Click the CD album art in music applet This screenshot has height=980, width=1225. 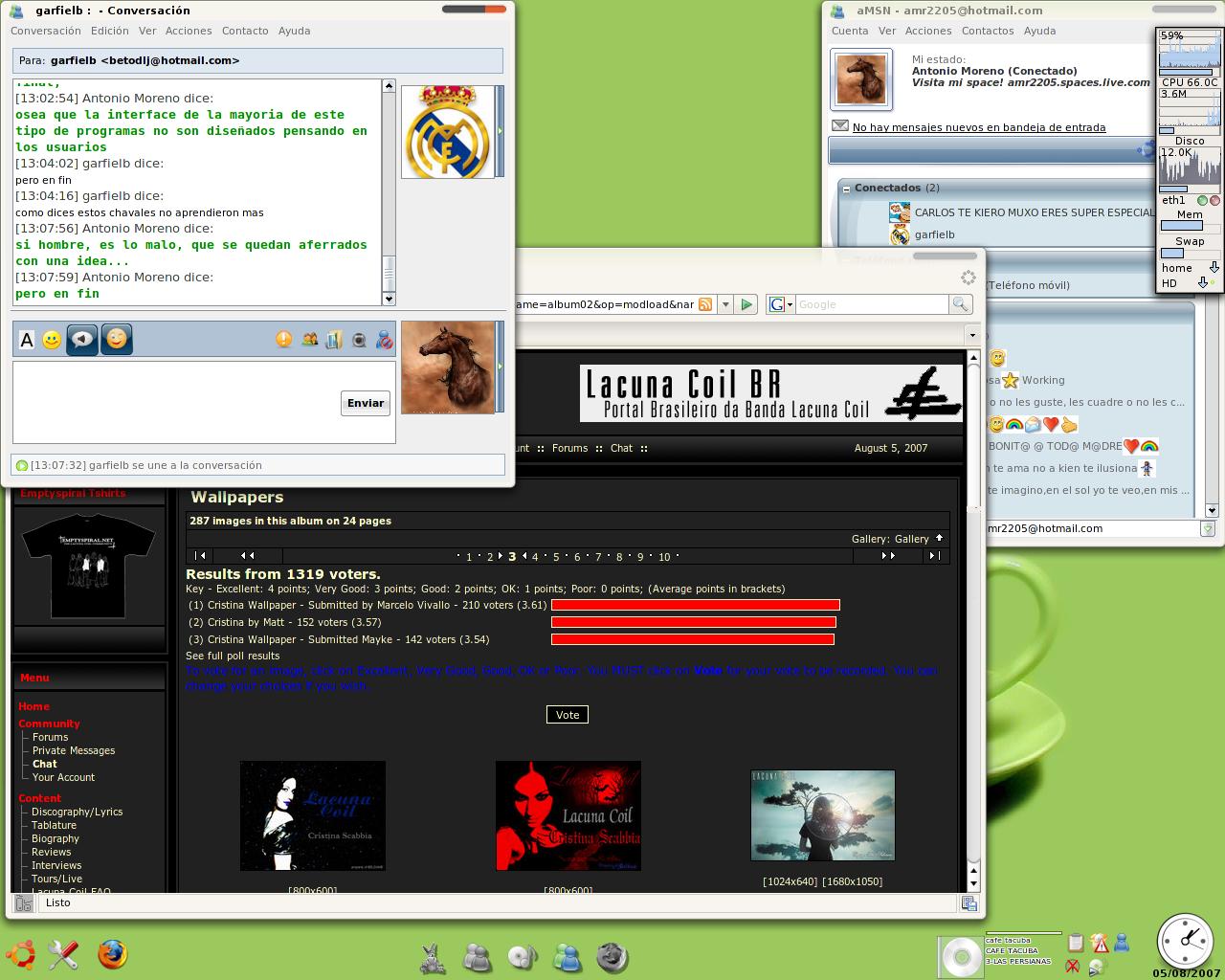click(960, 956)
